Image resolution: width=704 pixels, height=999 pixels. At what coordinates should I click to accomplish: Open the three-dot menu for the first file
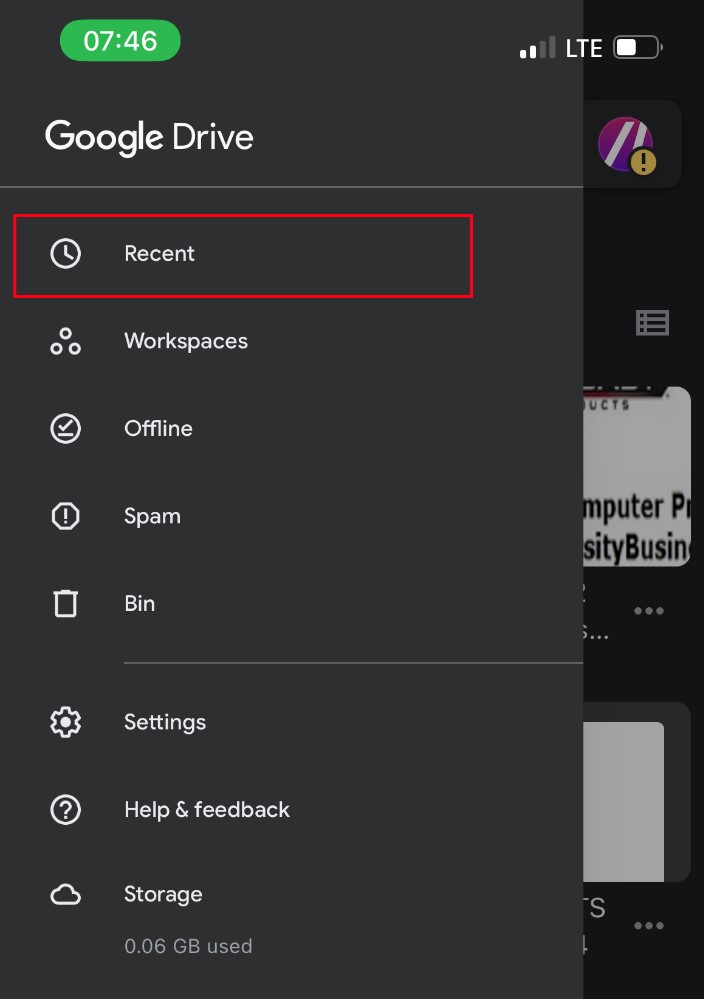[649, 611]
